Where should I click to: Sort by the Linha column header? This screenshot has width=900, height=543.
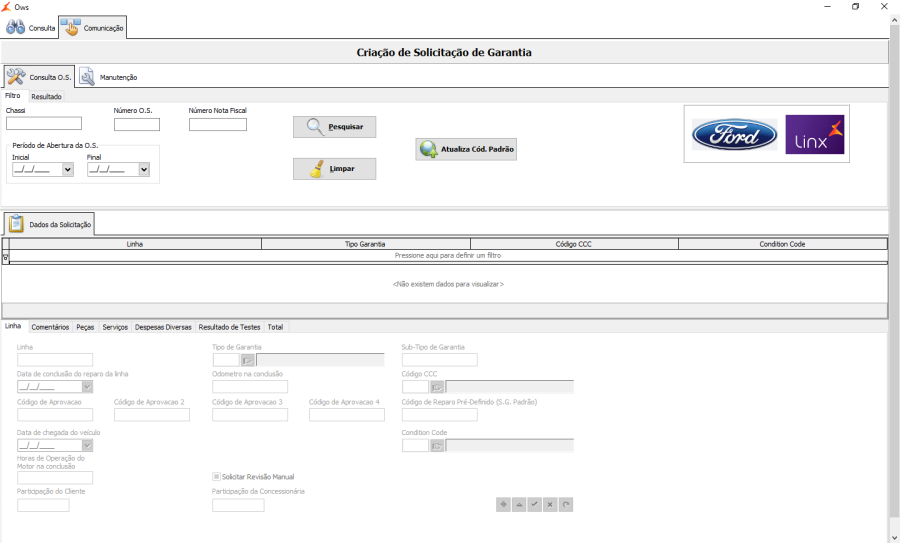(x=135, y=244)
